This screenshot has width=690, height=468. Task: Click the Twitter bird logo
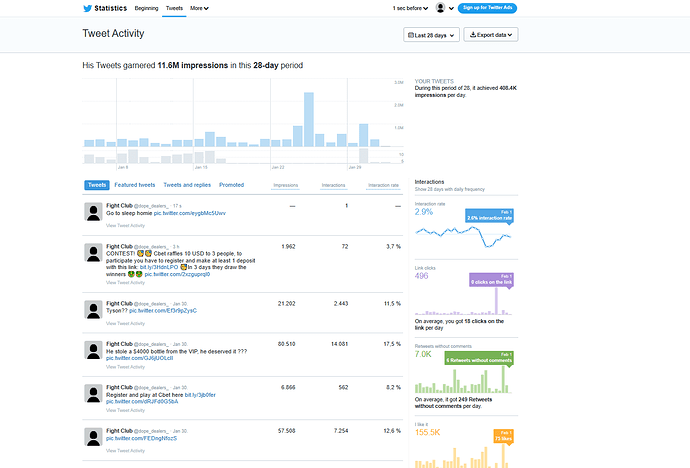click(88, 8)
